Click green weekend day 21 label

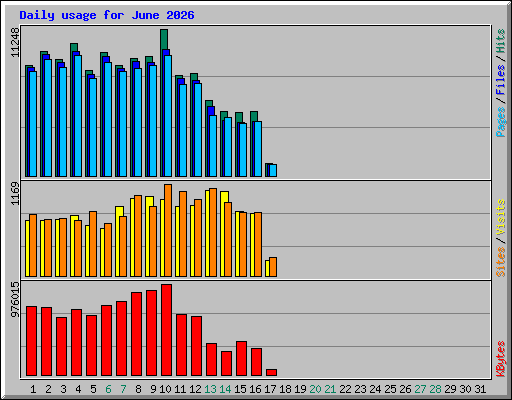pyautogui.click(x=330, y=389)
